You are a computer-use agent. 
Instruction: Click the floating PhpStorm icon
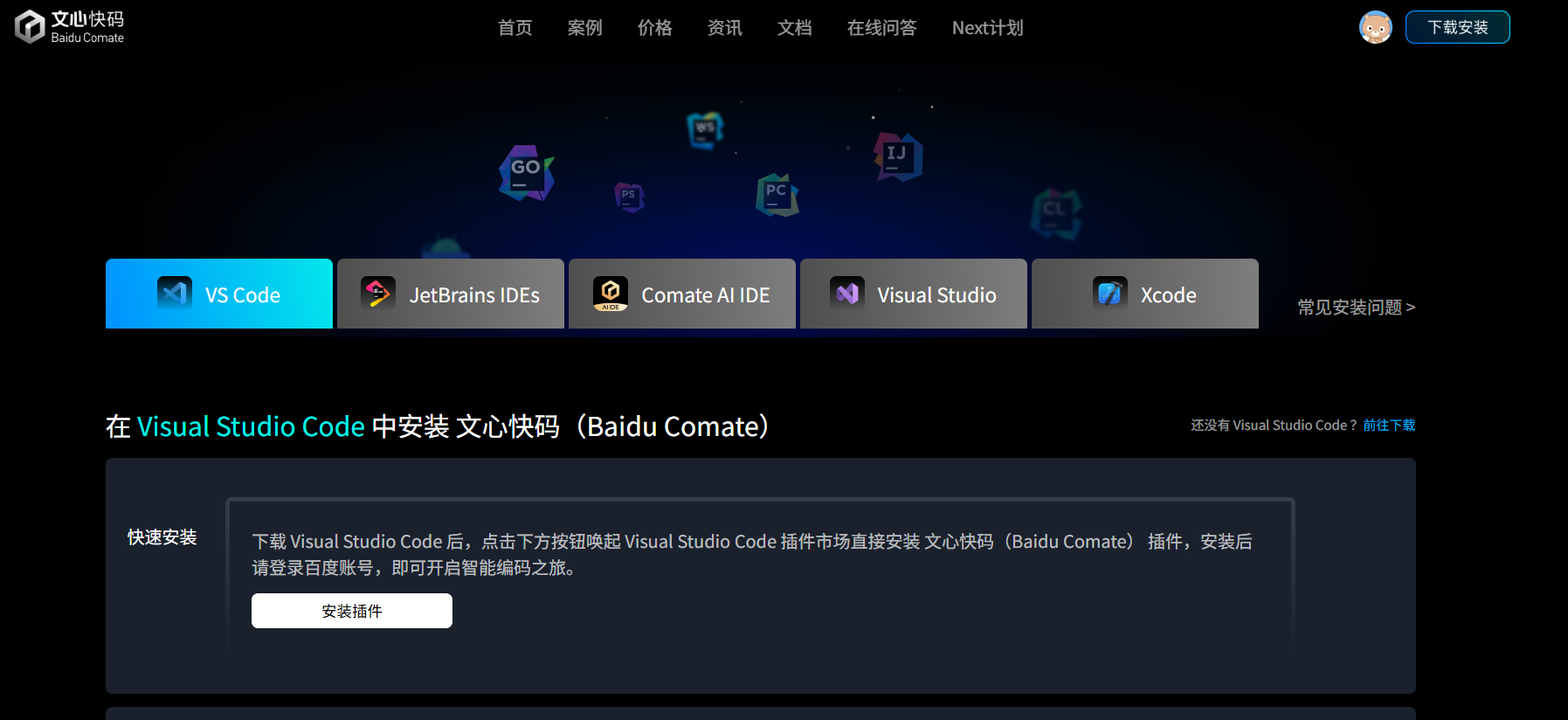coord(629,197)
